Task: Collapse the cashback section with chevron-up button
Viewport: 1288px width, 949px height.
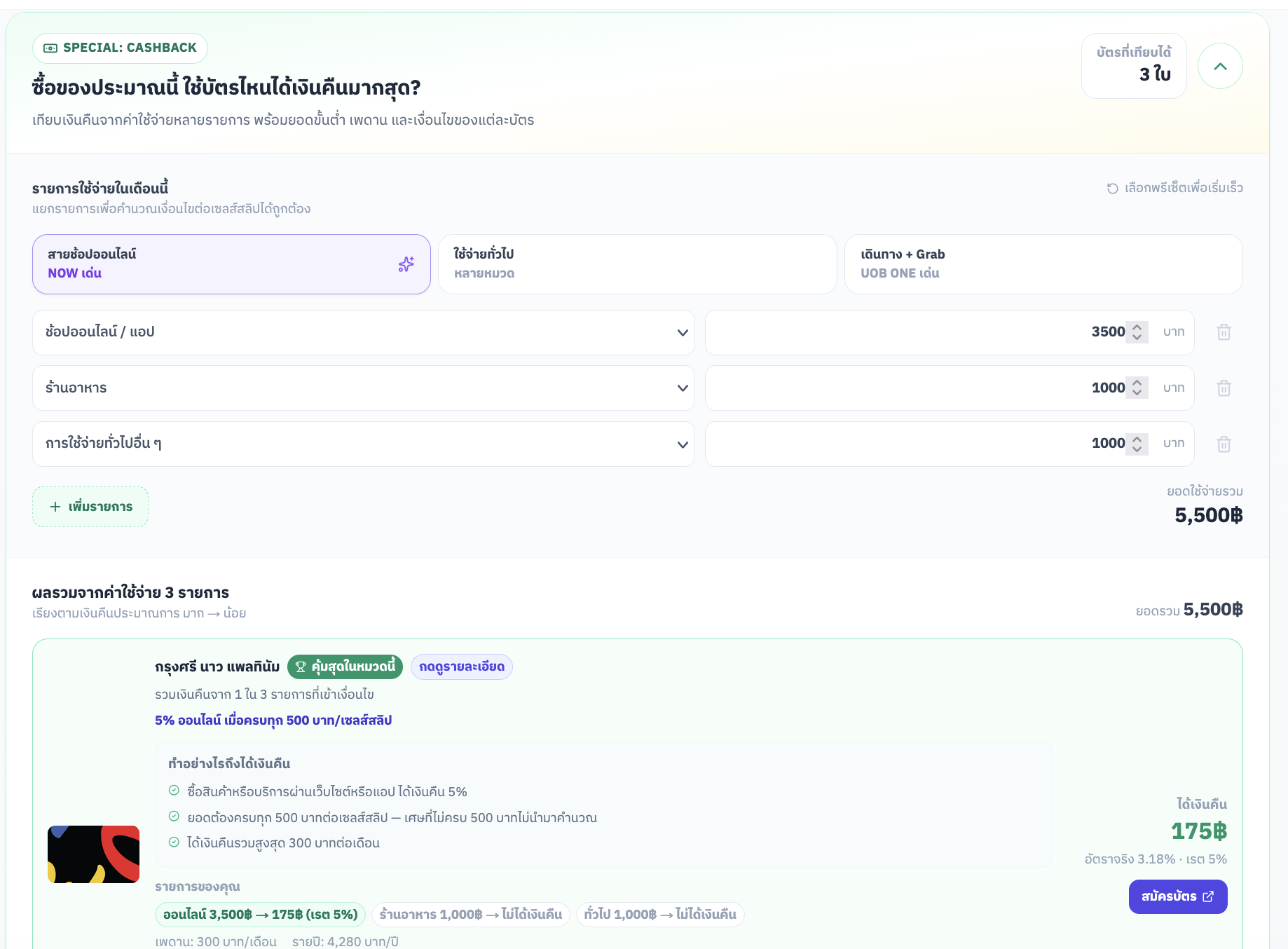Action: [1220, 66]
